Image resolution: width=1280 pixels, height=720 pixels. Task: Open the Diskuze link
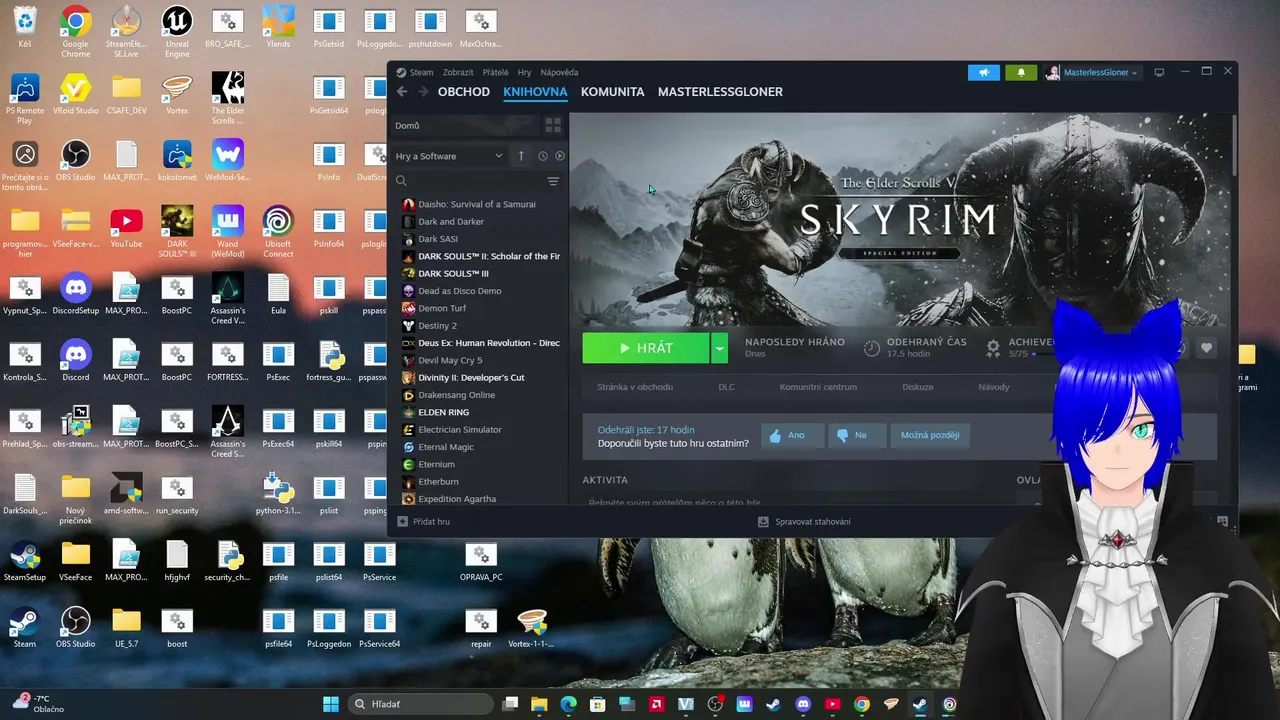tap(918, 387)
